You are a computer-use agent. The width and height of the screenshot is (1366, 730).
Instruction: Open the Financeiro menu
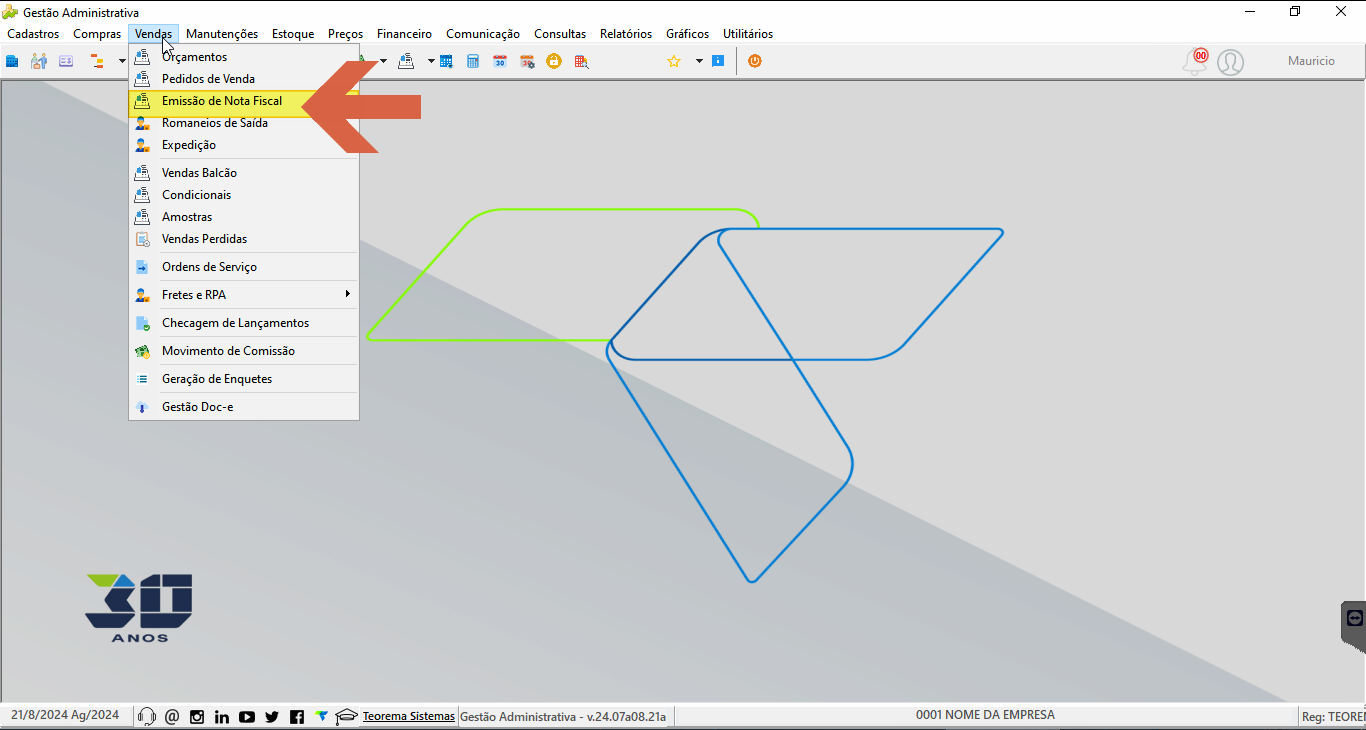point(404,34)
